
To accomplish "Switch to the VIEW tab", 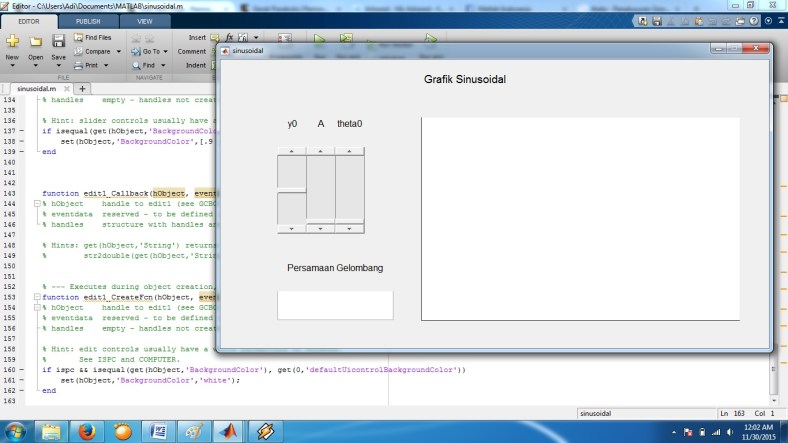I will (145, 20).
